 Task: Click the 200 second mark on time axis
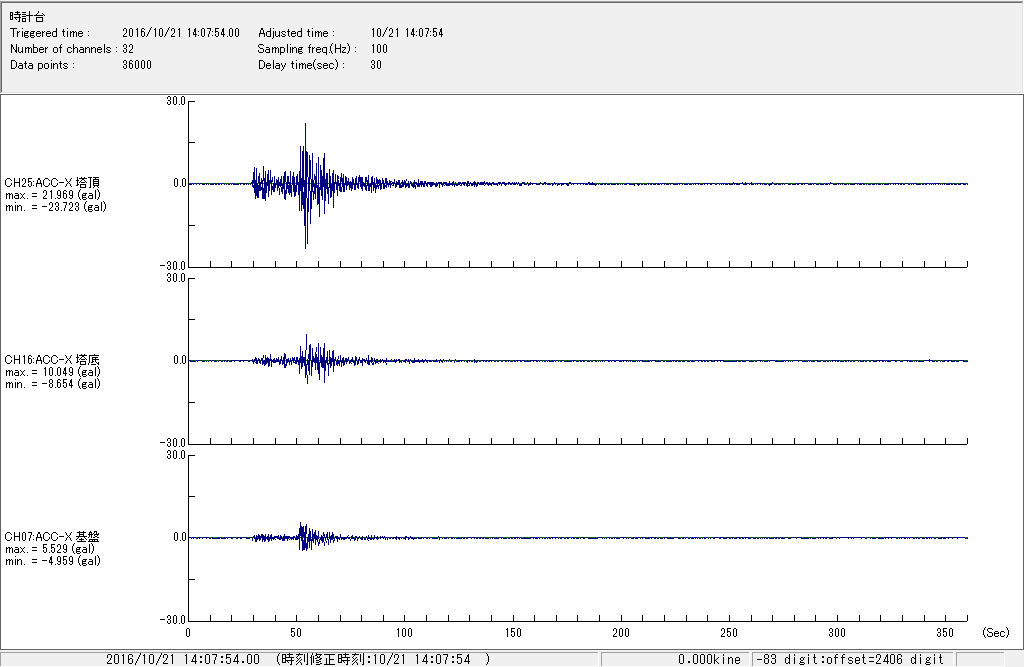click(621, 633)
